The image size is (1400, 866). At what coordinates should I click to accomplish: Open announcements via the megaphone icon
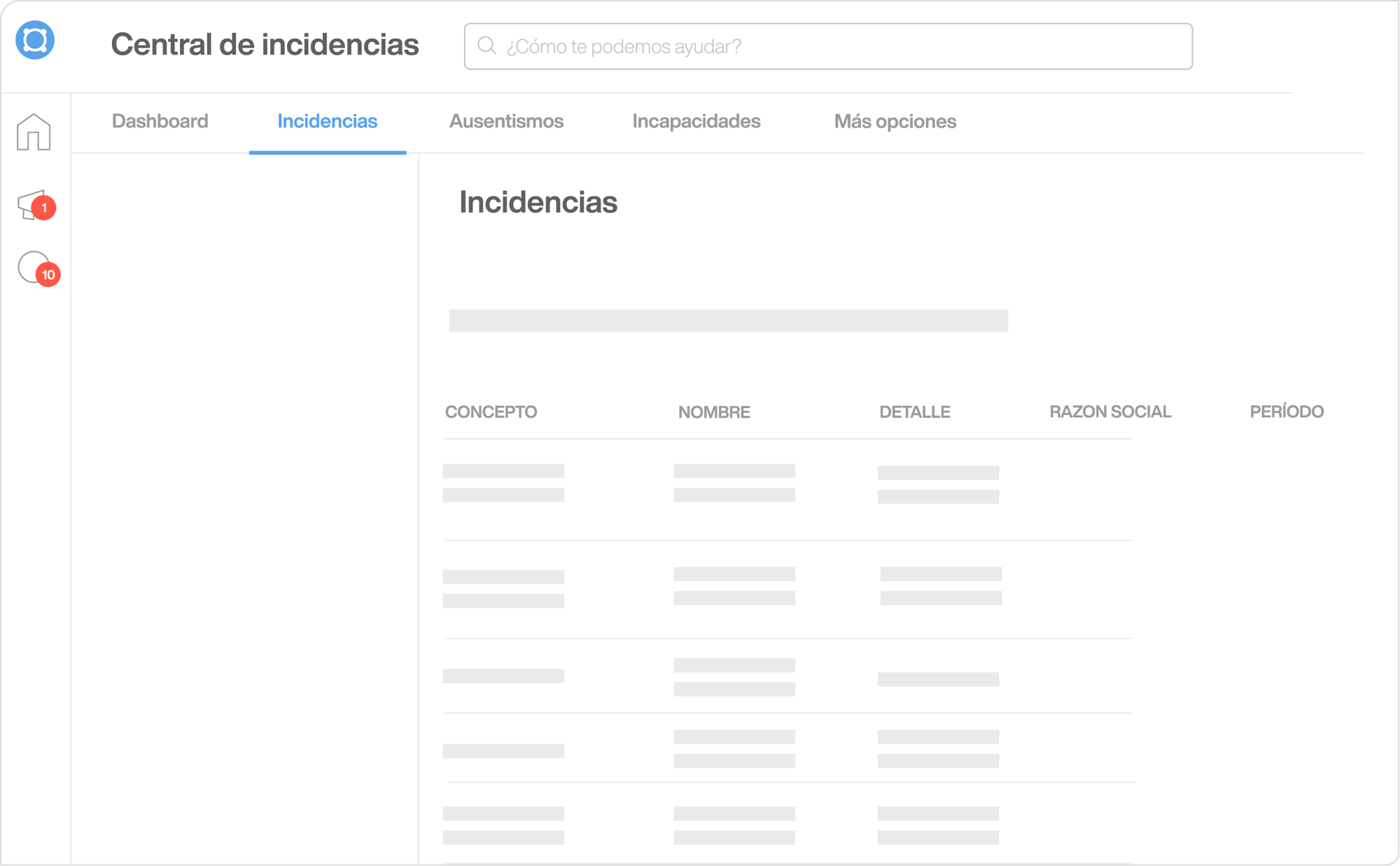(31, 205)
